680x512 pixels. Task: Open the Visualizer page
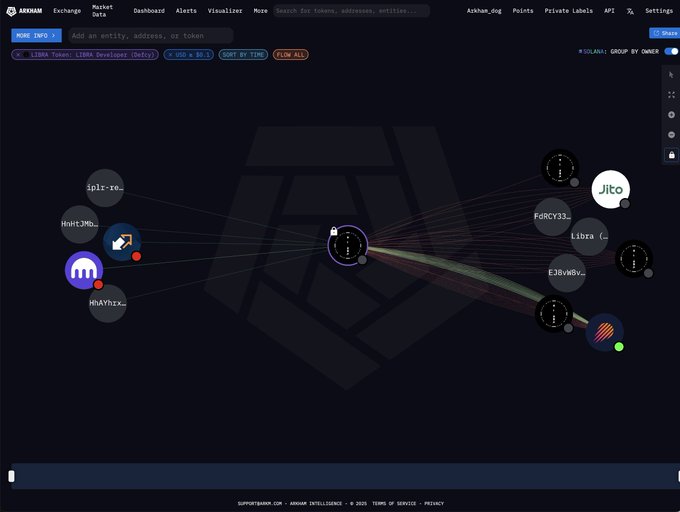click(225, 11)
